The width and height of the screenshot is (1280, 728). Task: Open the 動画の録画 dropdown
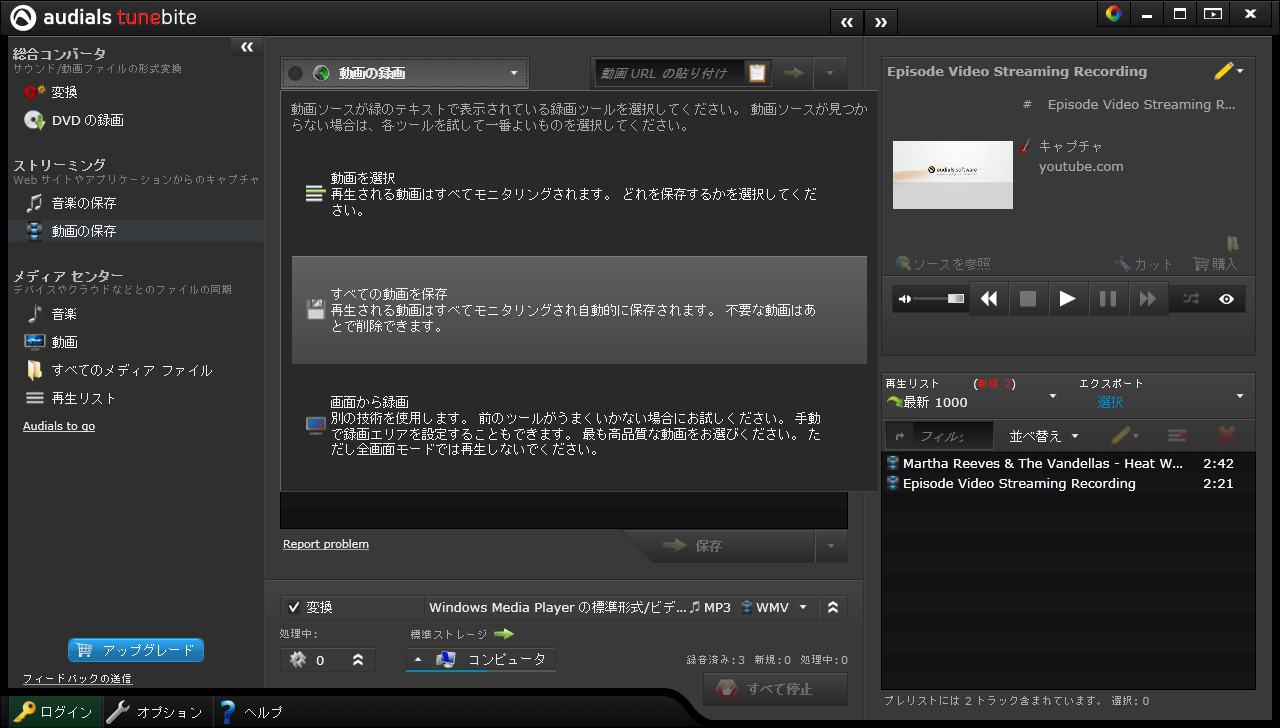(405, 73)
